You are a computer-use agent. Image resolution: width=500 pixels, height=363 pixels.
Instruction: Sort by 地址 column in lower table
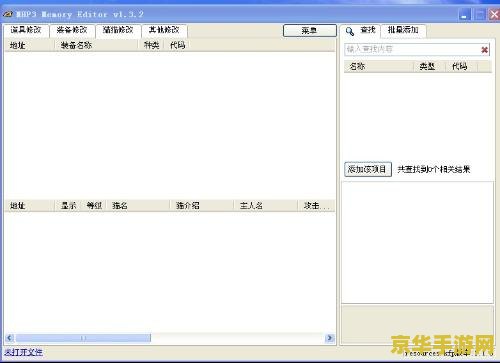pos(29,206)
